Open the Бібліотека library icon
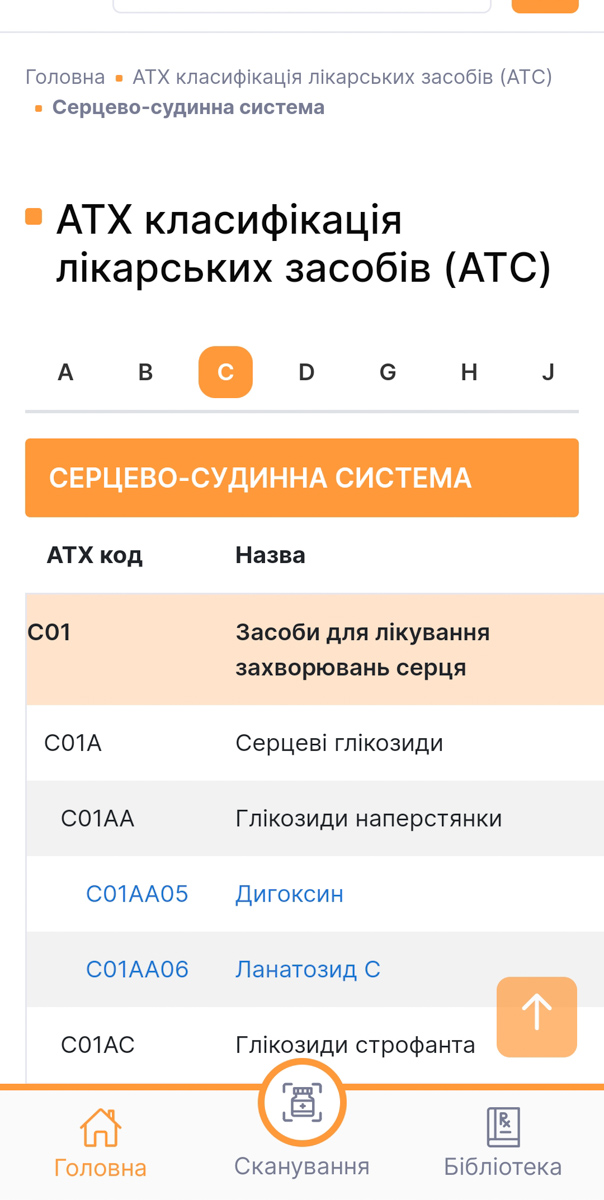This screenshot has width=604, height=1200. pyautogui.click(x=503, y=1127)
